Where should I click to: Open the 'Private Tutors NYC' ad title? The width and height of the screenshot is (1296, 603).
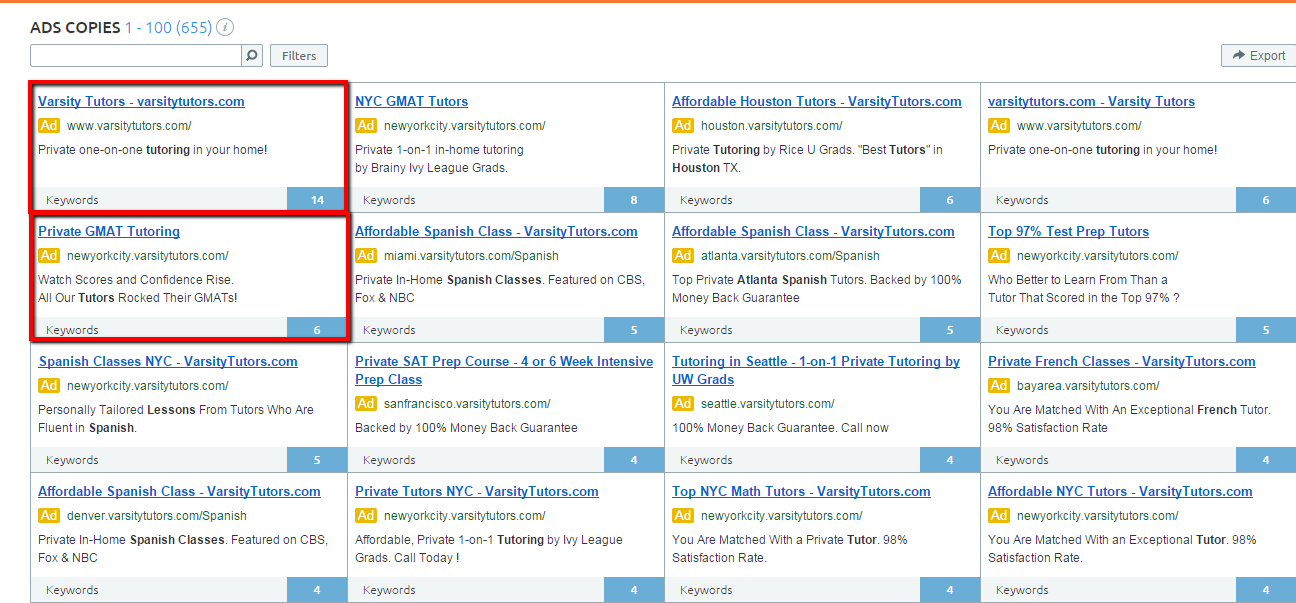(477, 491)
